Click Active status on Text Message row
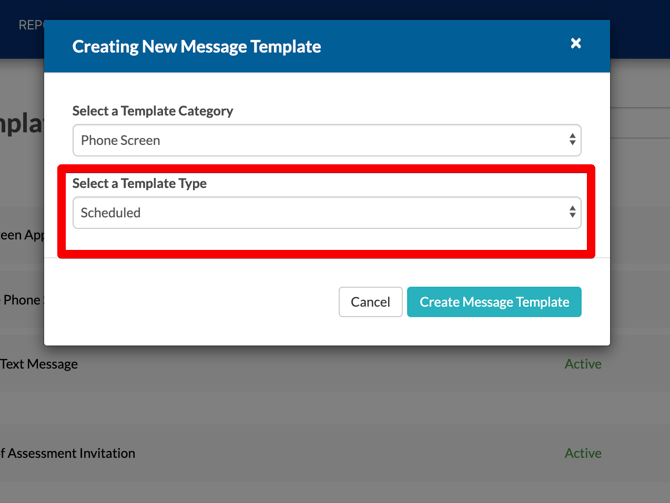 coord(583,364)
